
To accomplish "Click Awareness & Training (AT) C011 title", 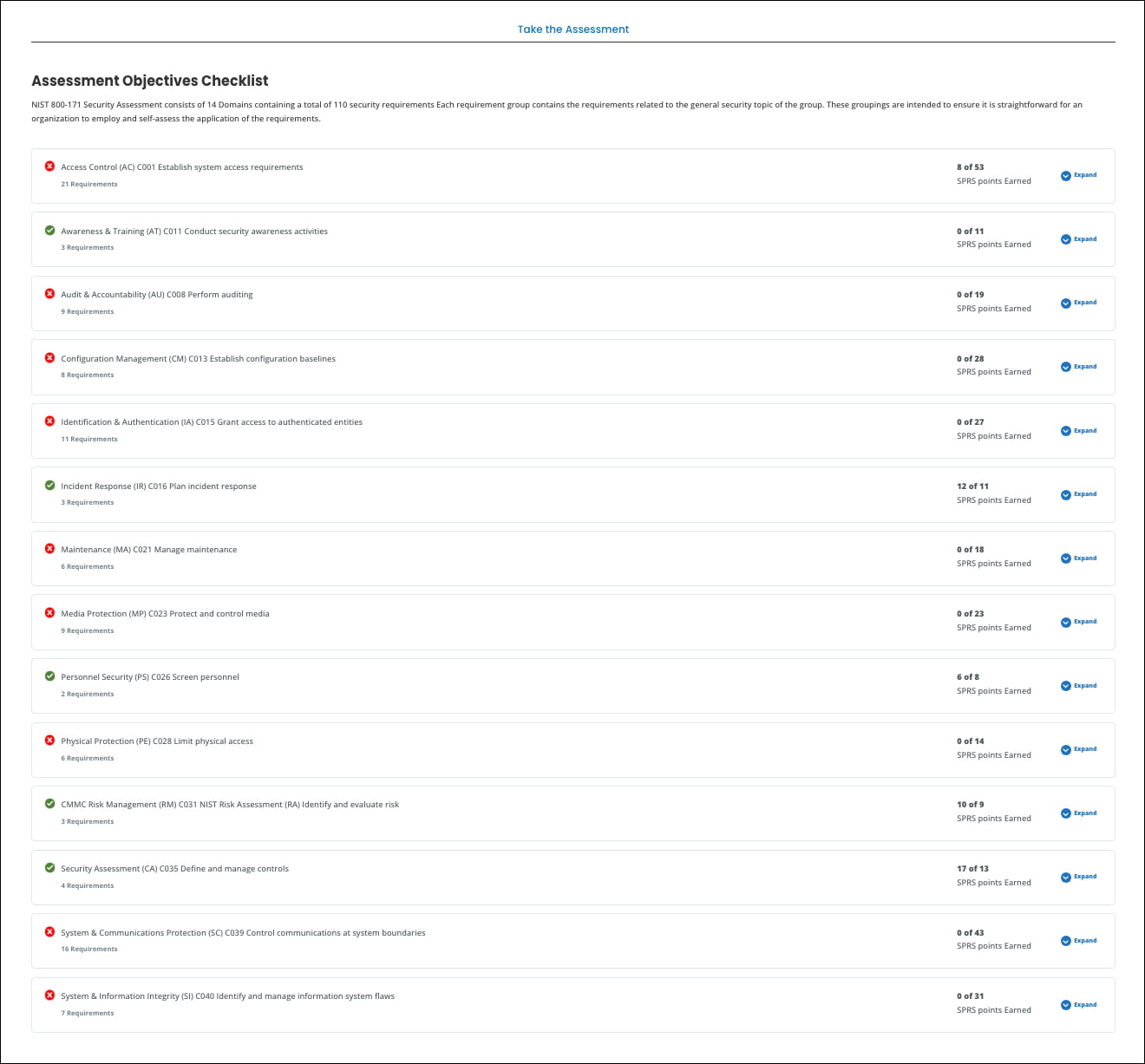I will pos(194,232).
